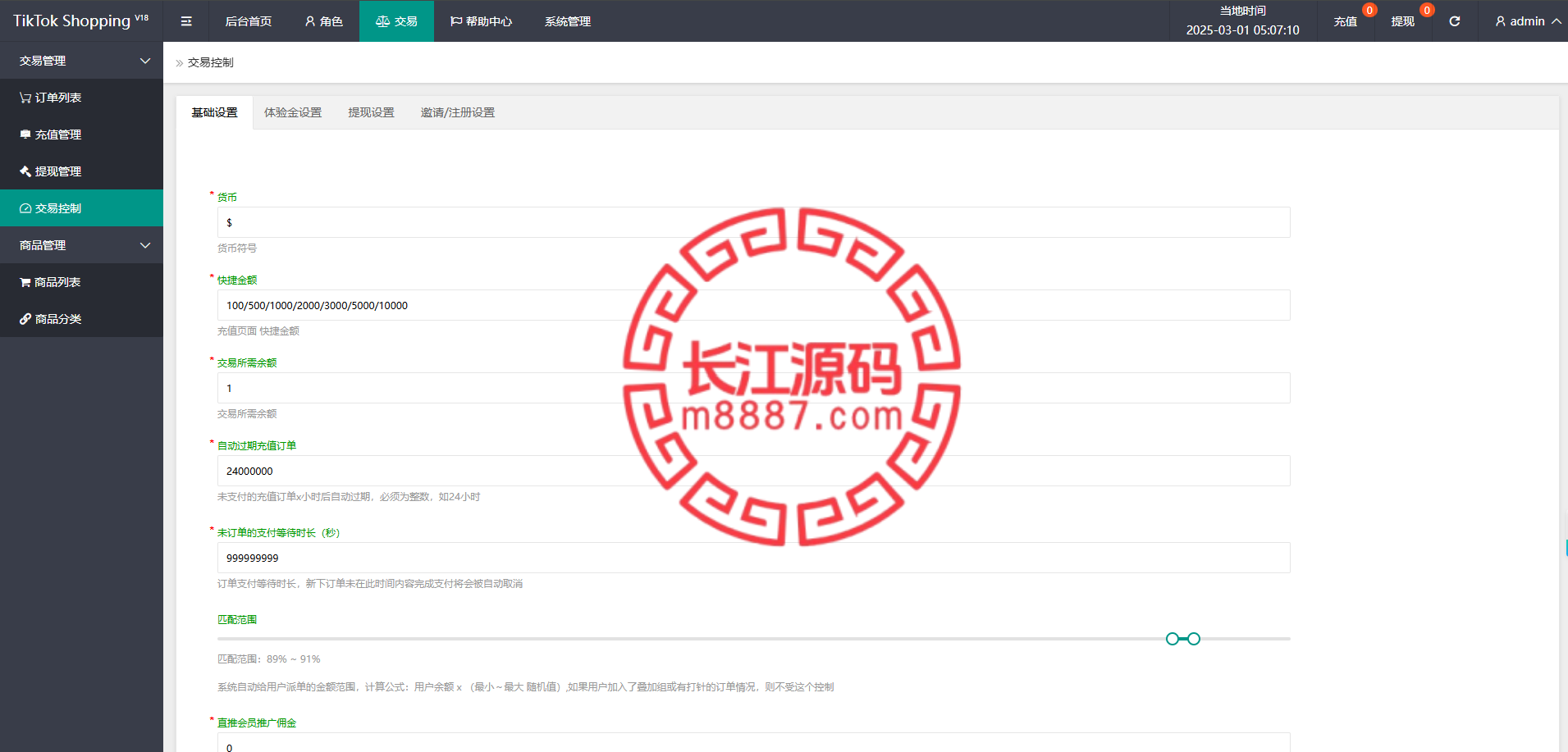
Task: Open the admin account dropdown arrow
Action: tap(1556, 21)
